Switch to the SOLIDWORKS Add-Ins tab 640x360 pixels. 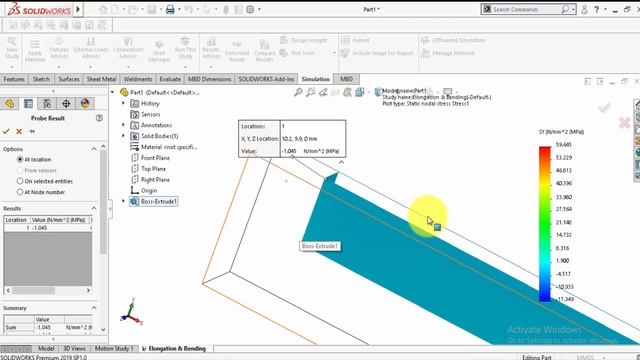[266, 79]
